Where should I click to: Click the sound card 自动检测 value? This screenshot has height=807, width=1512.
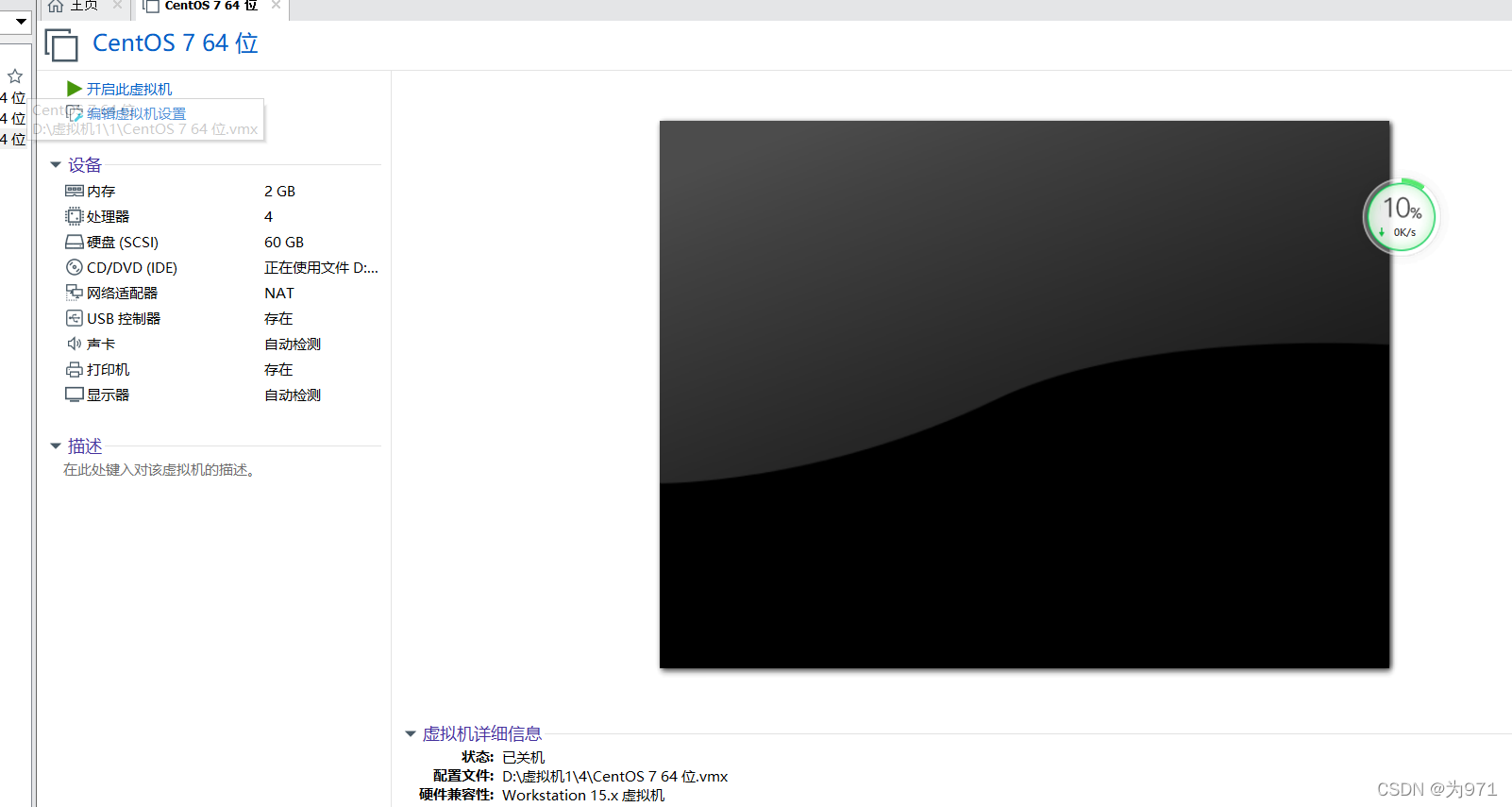[293, 344]
